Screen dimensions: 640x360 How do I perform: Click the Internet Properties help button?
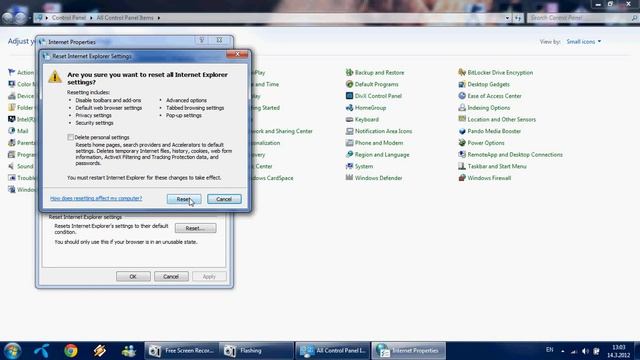[202, 40]
